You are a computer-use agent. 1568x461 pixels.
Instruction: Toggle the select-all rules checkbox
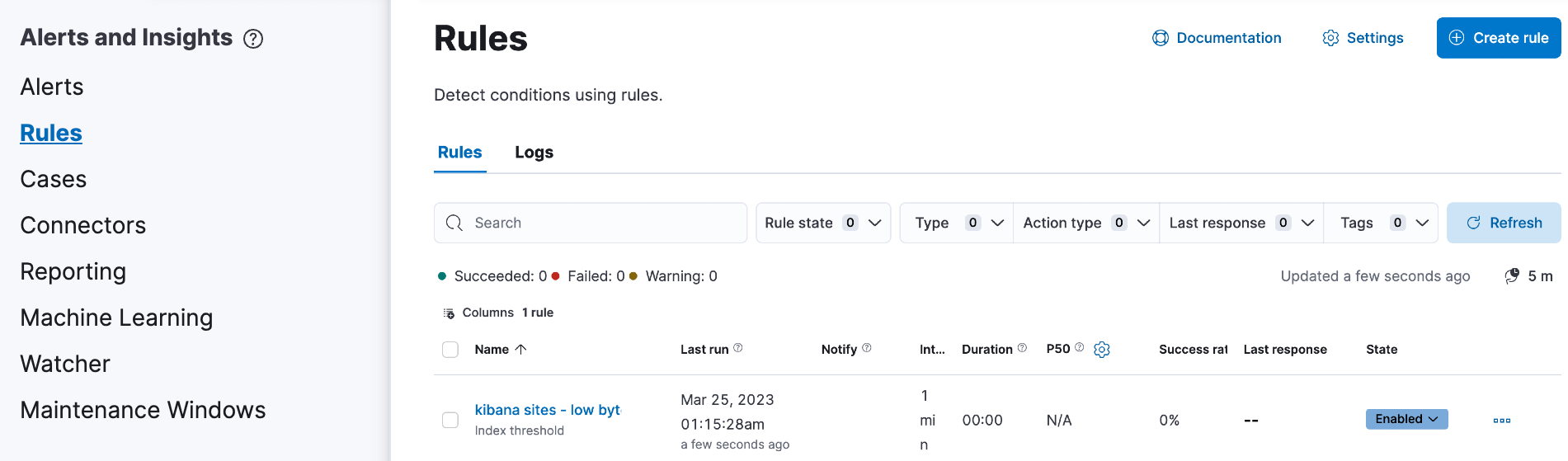450,350
